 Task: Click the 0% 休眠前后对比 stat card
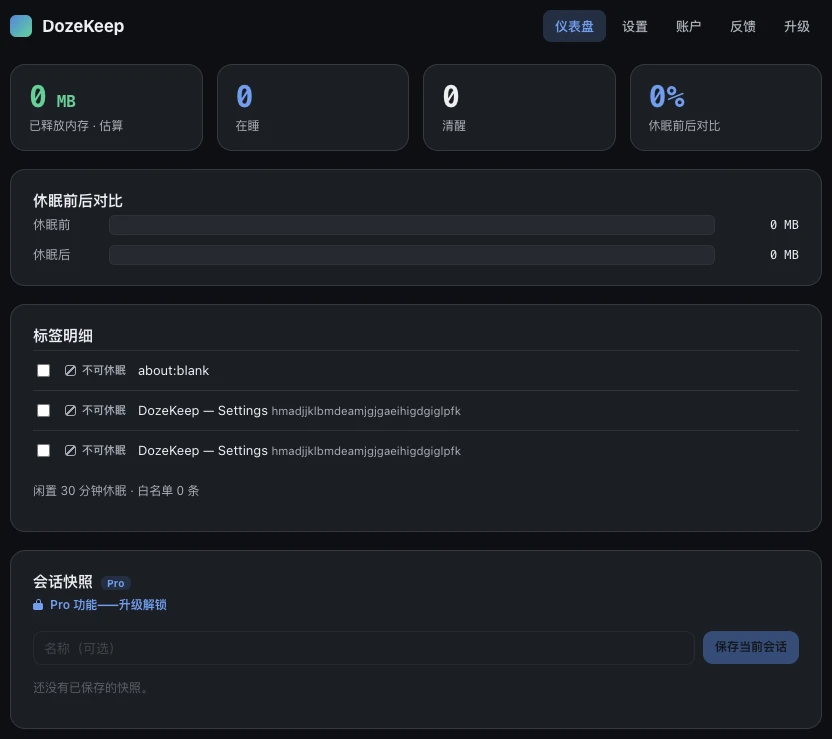[726, 108]
